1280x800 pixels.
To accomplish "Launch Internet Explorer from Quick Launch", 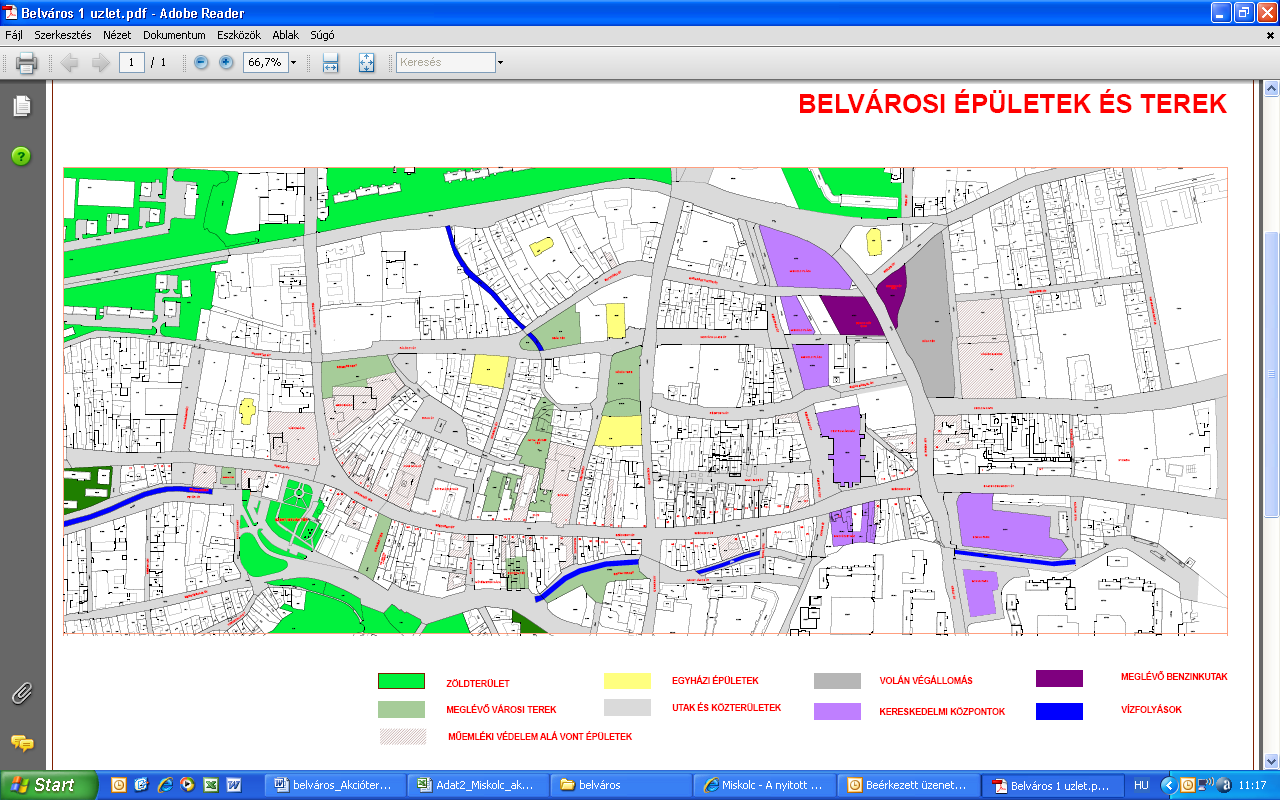I will pyautogui.click(x=165, y=785).
